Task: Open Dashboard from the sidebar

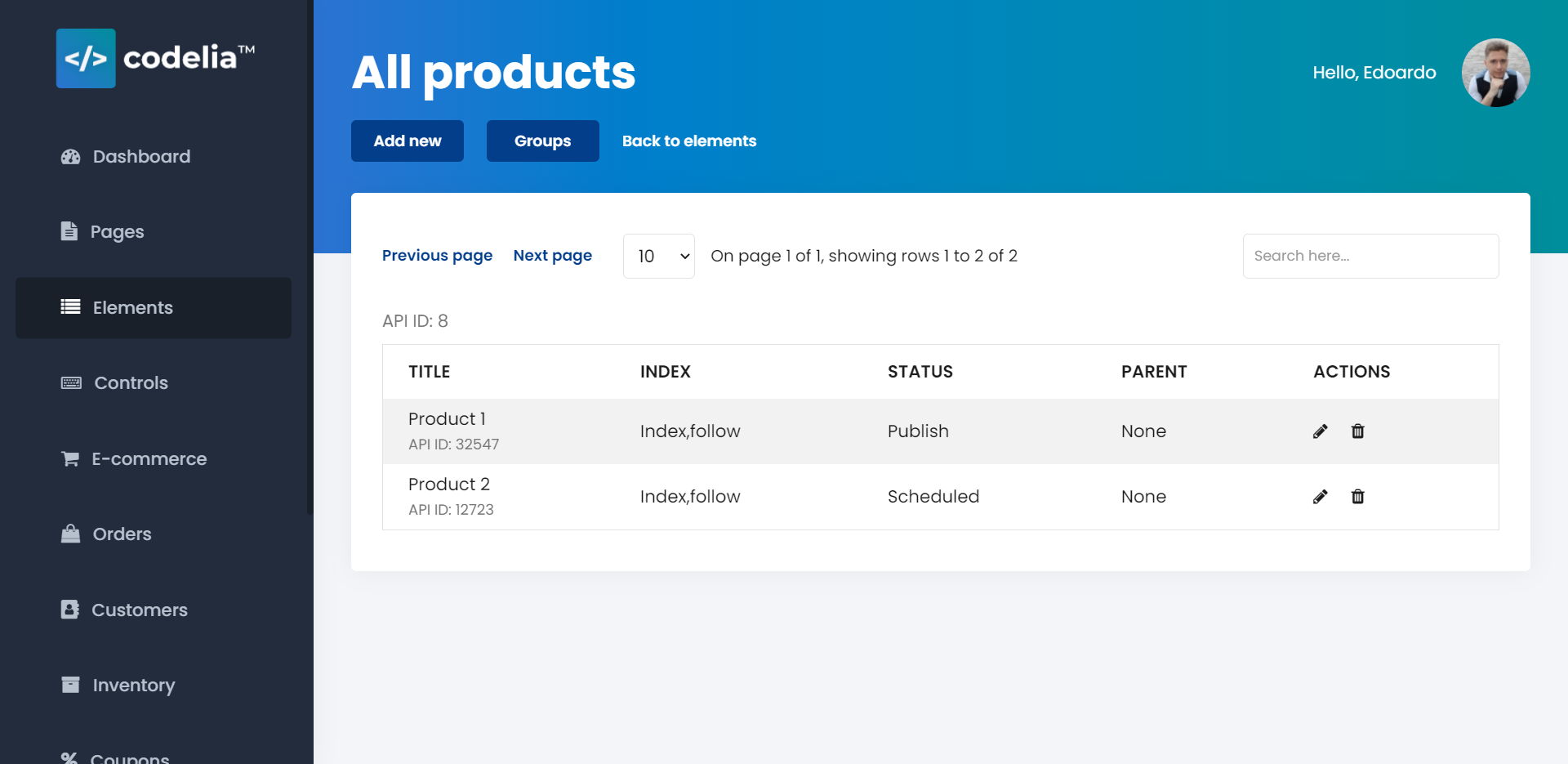Action: 141,157
